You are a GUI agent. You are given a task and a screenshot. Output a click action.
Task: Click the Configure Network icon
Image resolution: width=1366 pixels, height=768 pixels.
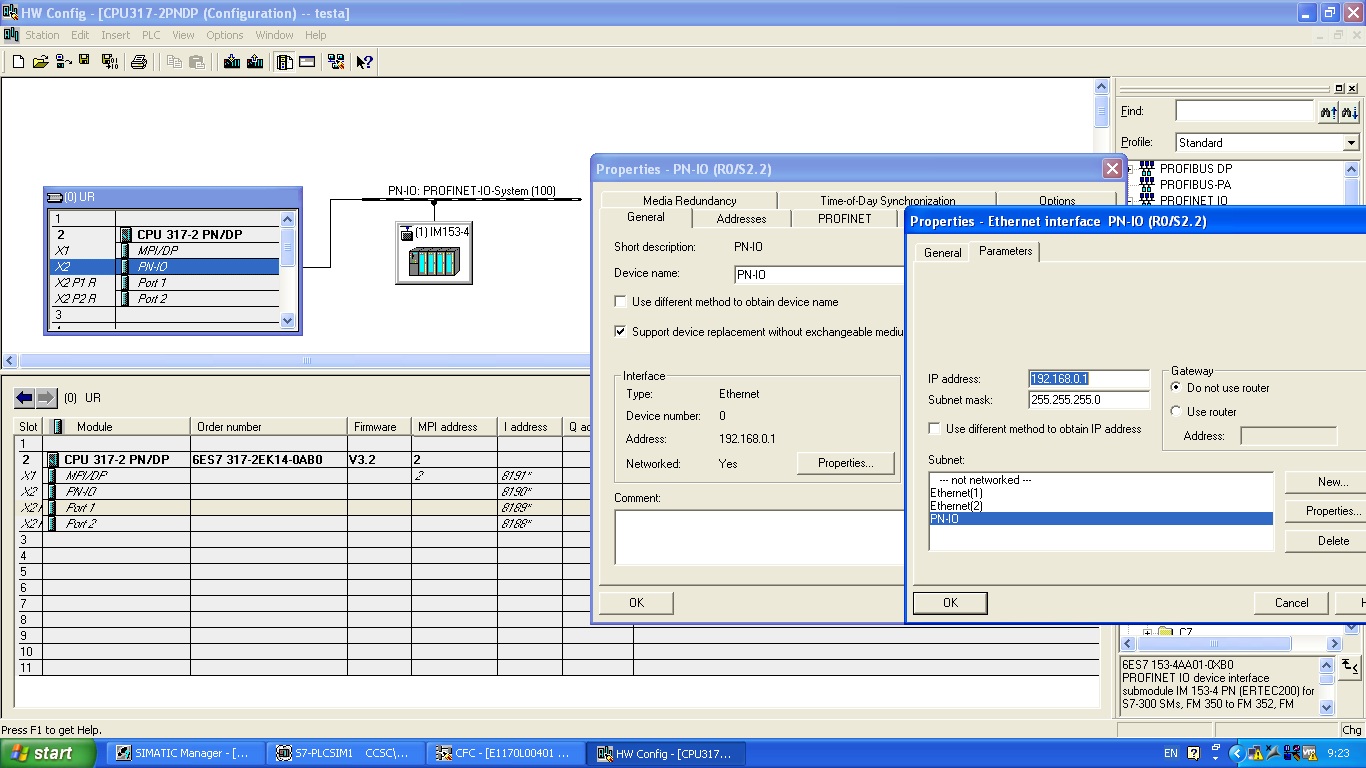pos(335,62)
